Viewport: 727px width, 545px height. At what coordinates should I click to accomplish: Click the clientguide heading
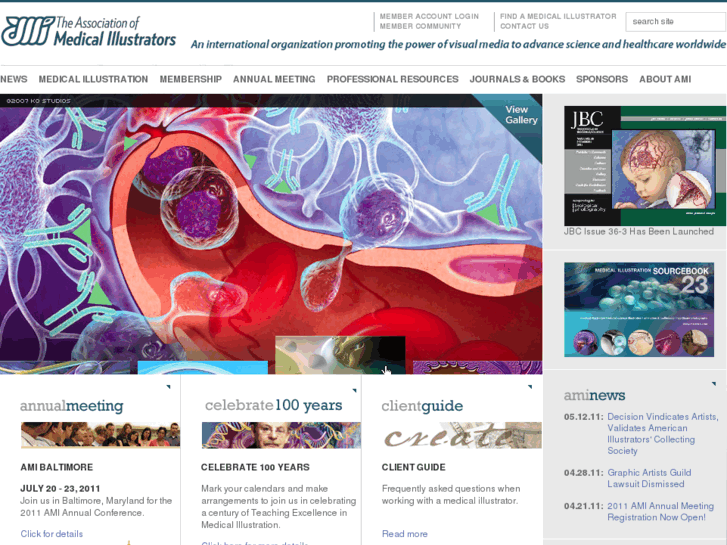tap(422, 406)
